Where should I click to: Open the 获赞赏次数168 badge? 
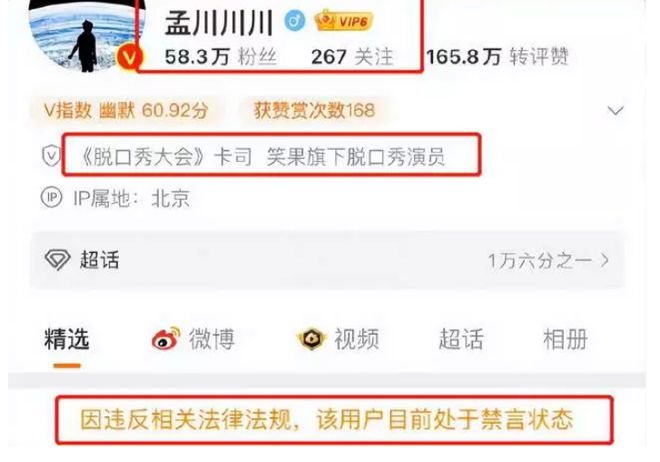coord(314,111)
